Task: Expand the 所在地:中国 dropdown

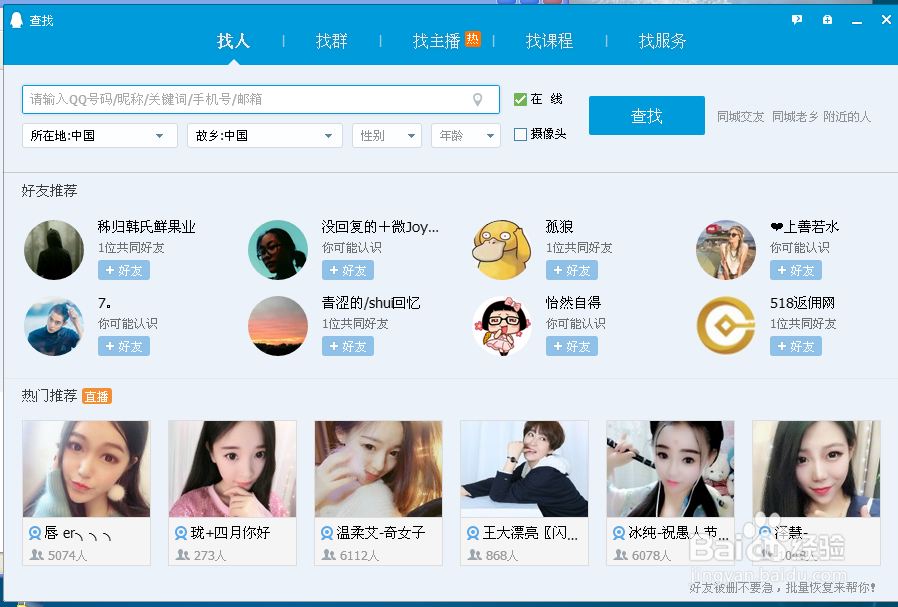Action: click(100, 136)
